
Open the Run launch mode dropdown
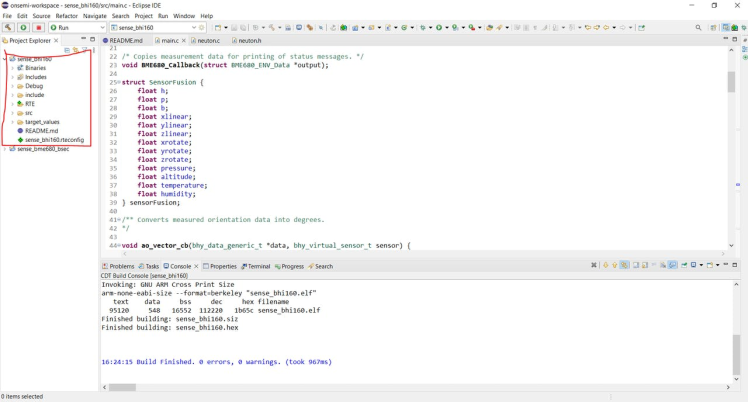click(x=100, y=28)
